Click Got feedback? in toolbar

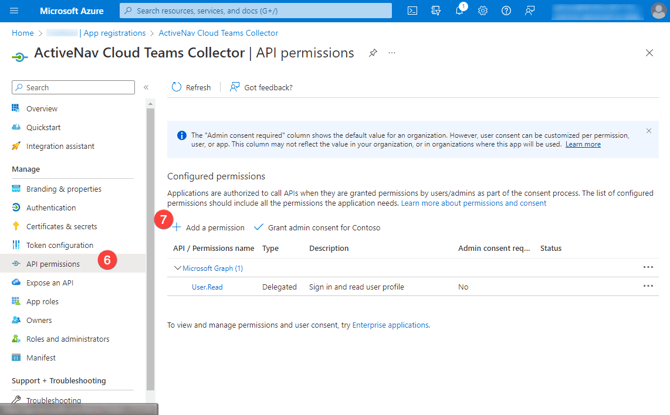[x=261, y=87]
